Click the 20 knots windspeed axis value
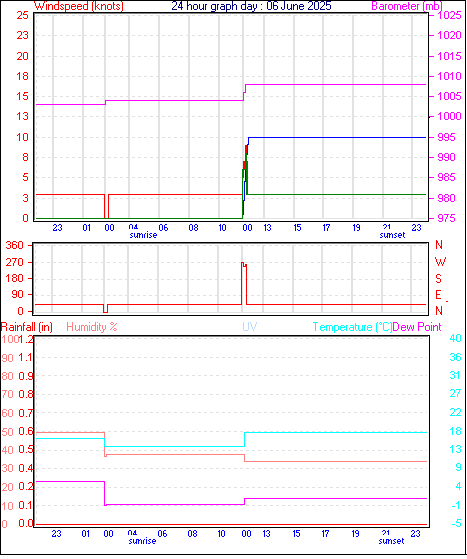 click(22, 56)
